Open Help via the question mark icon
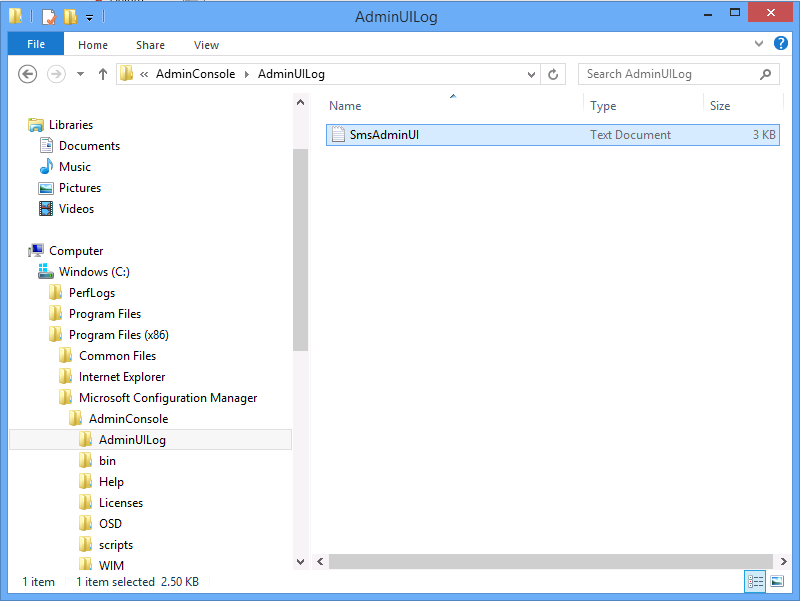Viewport: 800px width, 601px height. click(781, 43)
